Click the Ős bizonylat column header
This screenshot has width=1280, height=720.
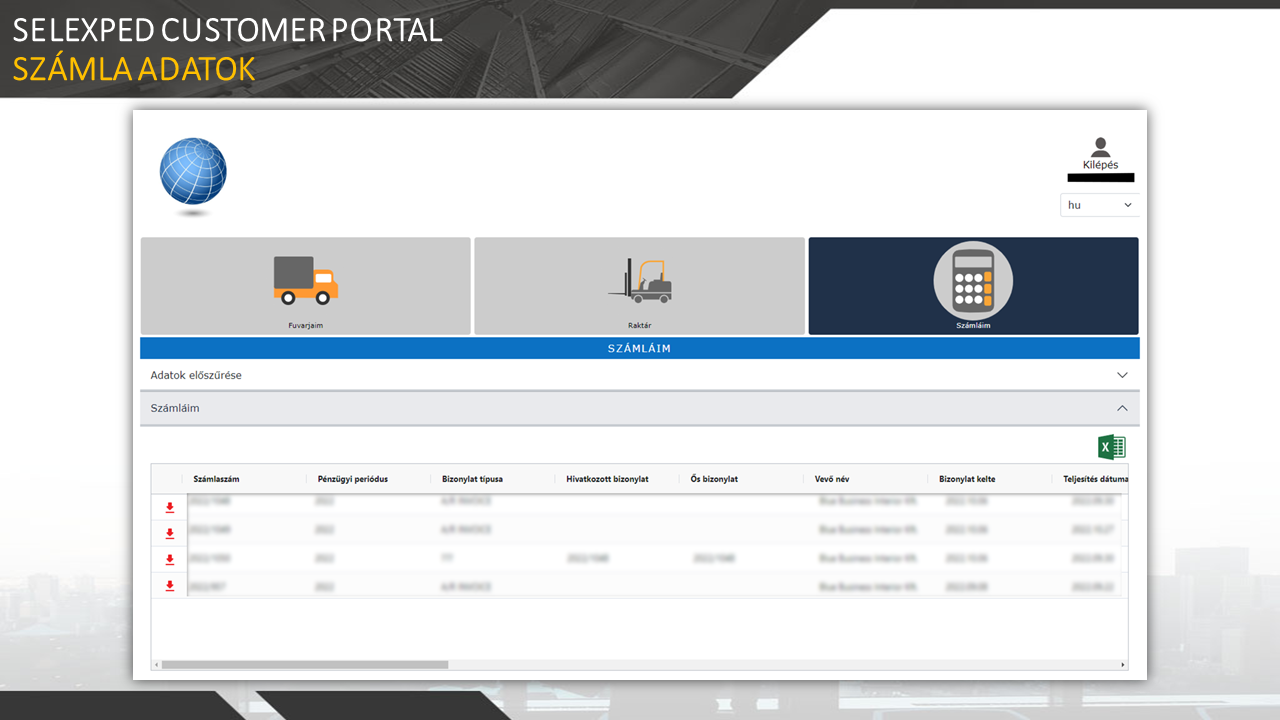(714, 479)
